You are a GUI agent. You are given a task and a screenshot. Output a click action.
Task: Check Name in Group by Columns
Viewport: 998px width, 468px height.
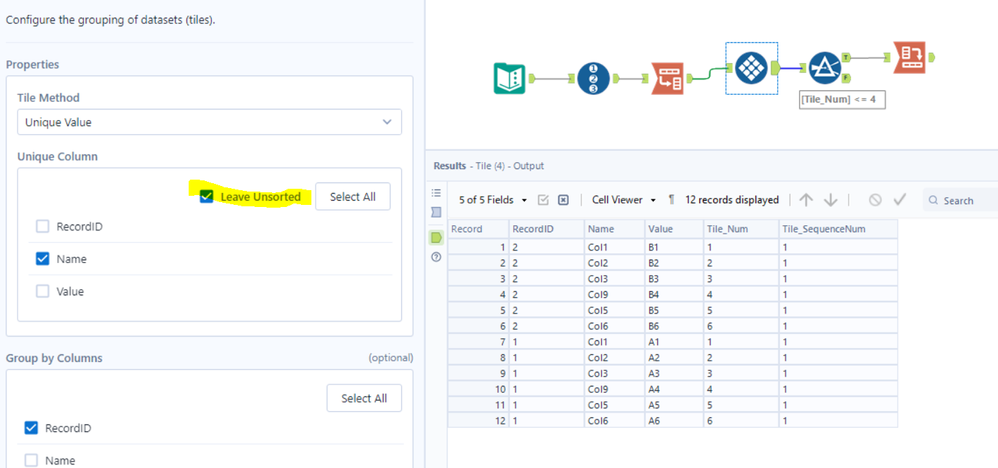tap(31, 460)
